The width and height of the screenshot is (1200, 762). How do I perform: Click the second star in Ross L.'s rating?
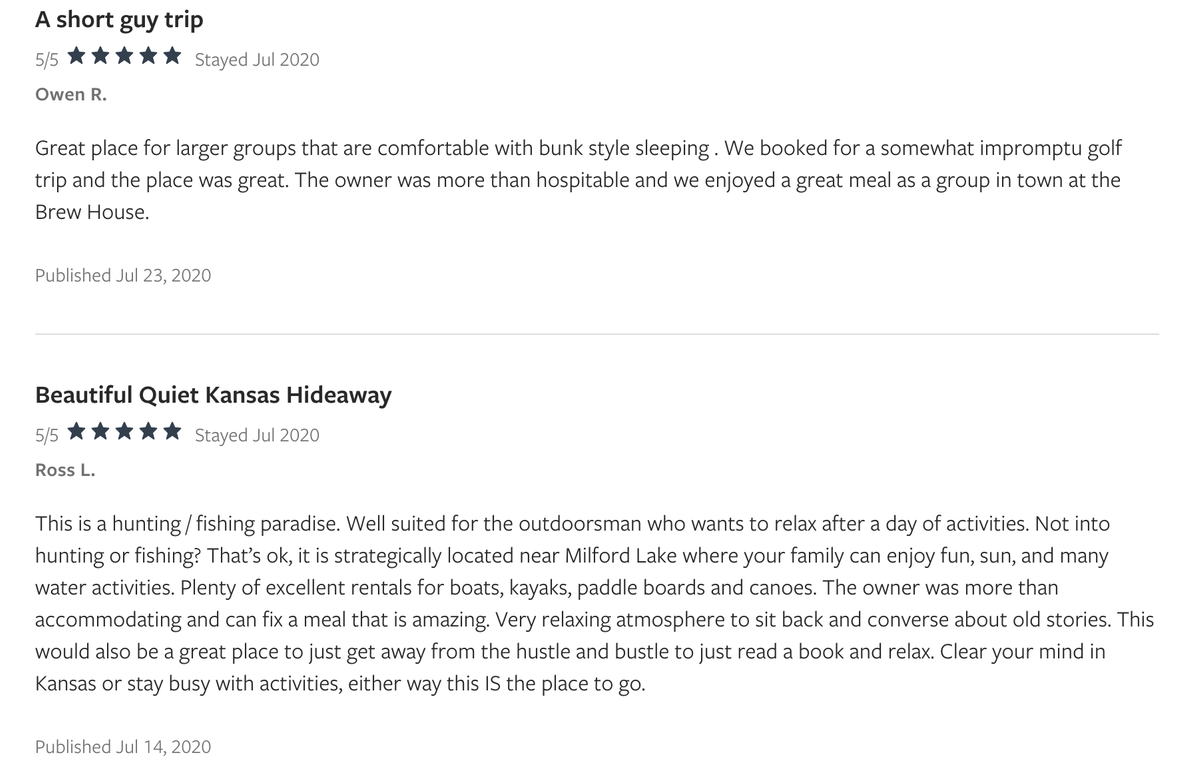click(100, 433)
